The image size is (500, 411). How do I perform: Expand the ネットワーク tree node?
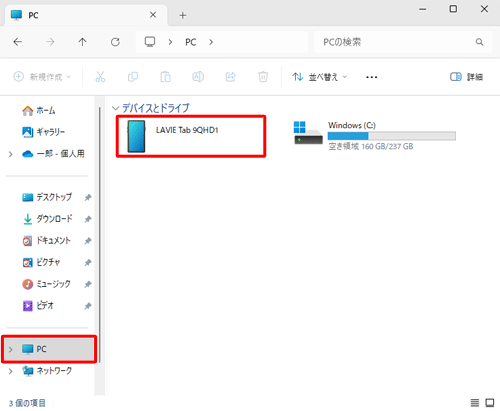[x=11, y=371]
